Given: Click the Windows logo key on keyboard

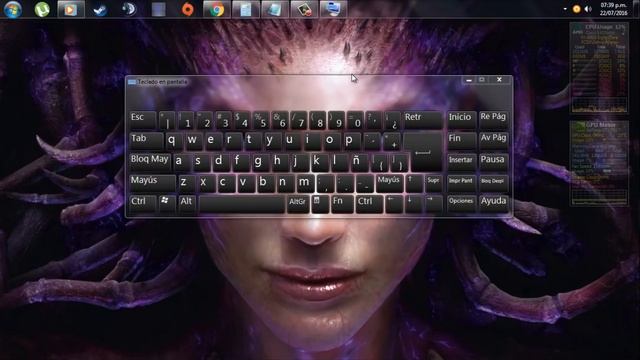Looking at the screenshot, I should coord(167,203).
